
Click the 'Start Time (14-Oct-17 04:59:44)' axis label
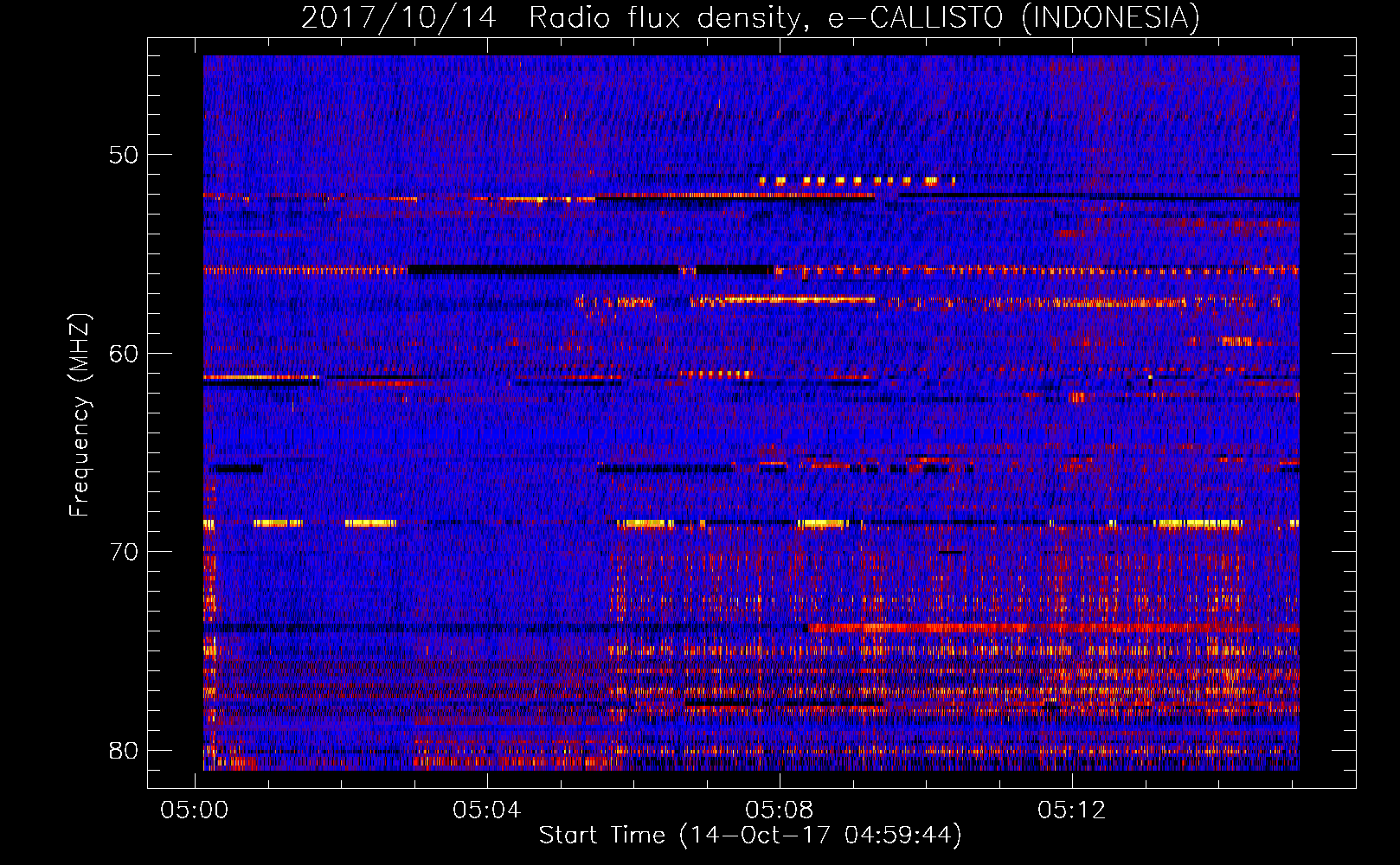[750, 836]
